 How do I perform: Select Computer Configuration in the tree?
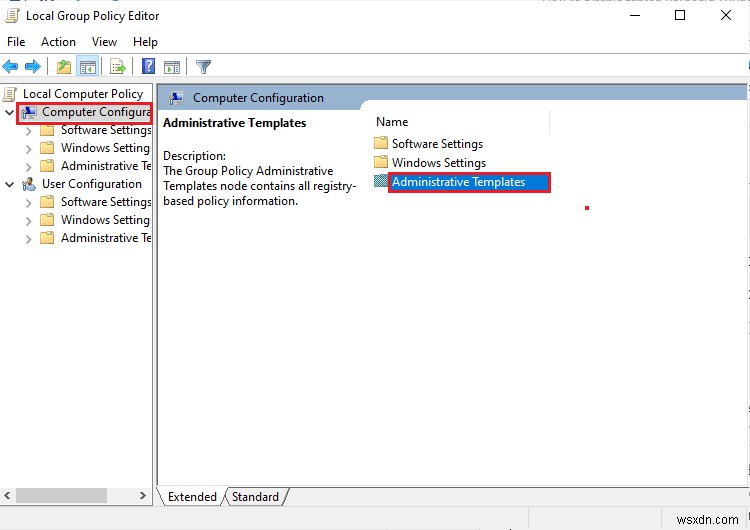coord(96,112)
